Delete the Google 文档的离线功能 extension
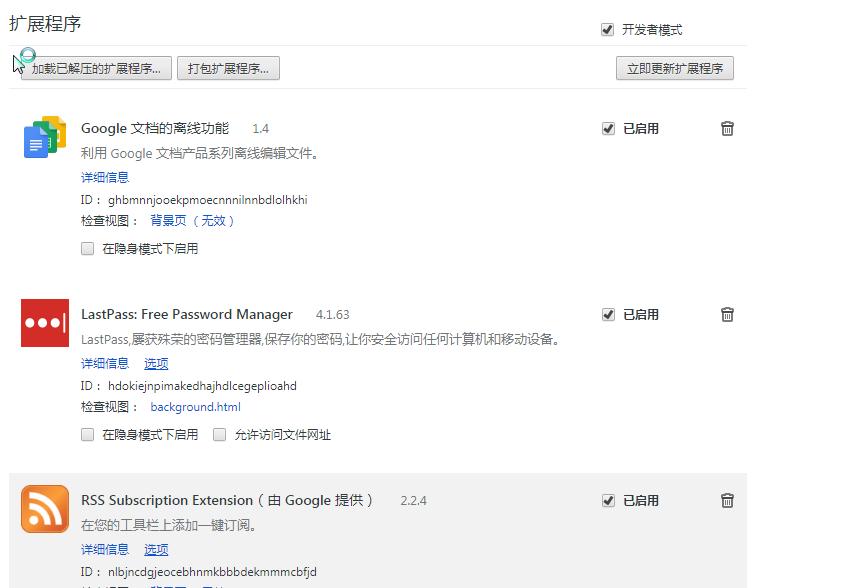 727,128
